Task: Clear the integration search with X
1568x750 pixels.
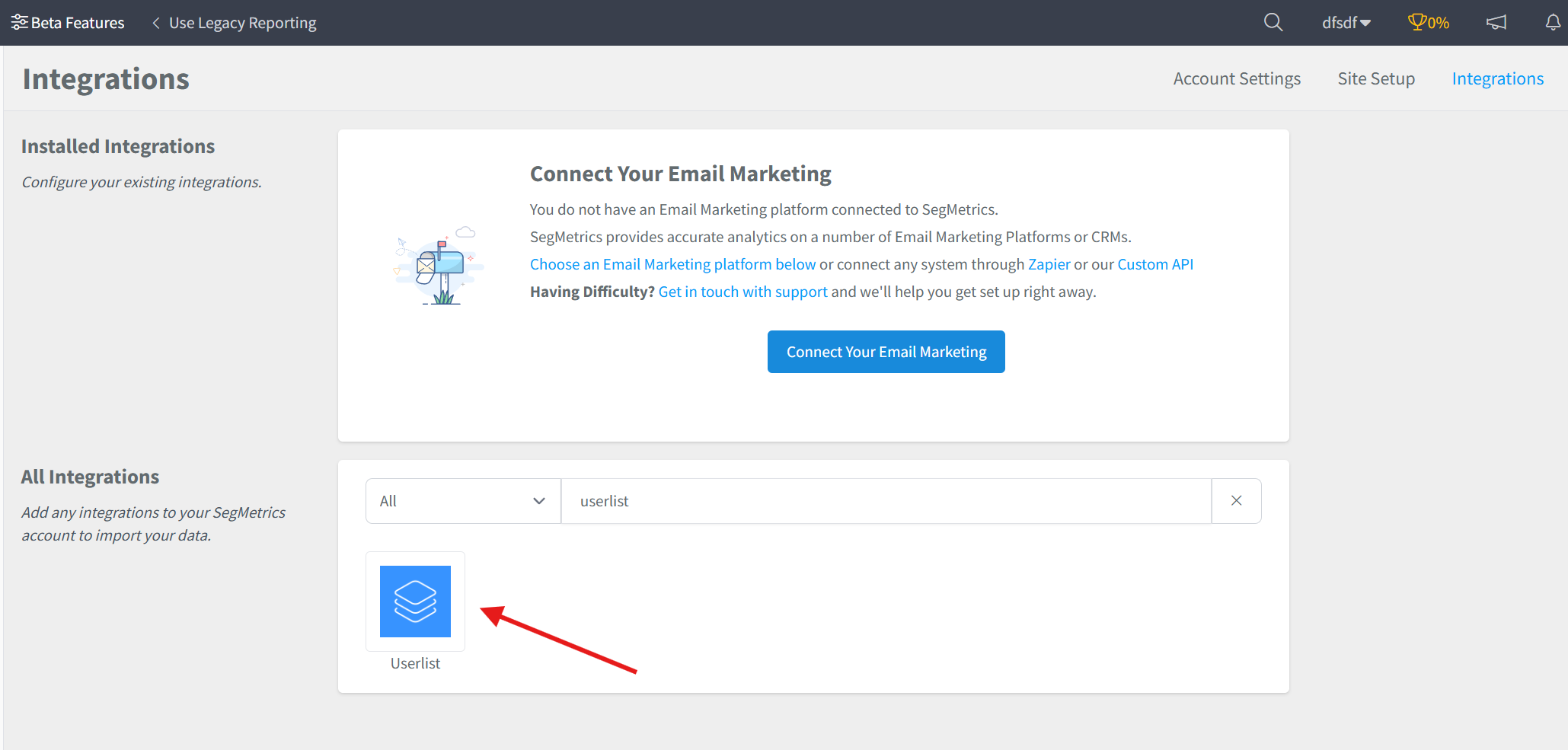Action: coord(1236,501)
